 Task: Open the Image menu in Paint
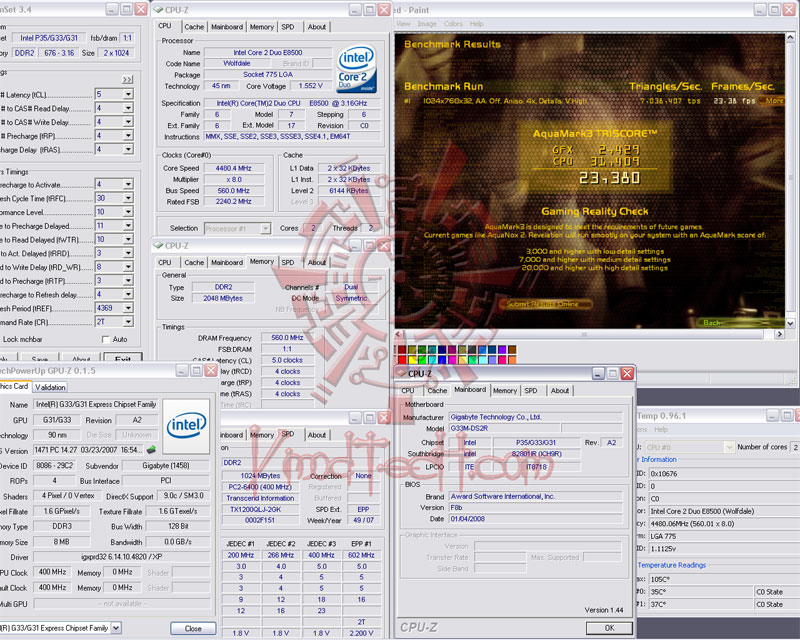(x=427, y=24)
